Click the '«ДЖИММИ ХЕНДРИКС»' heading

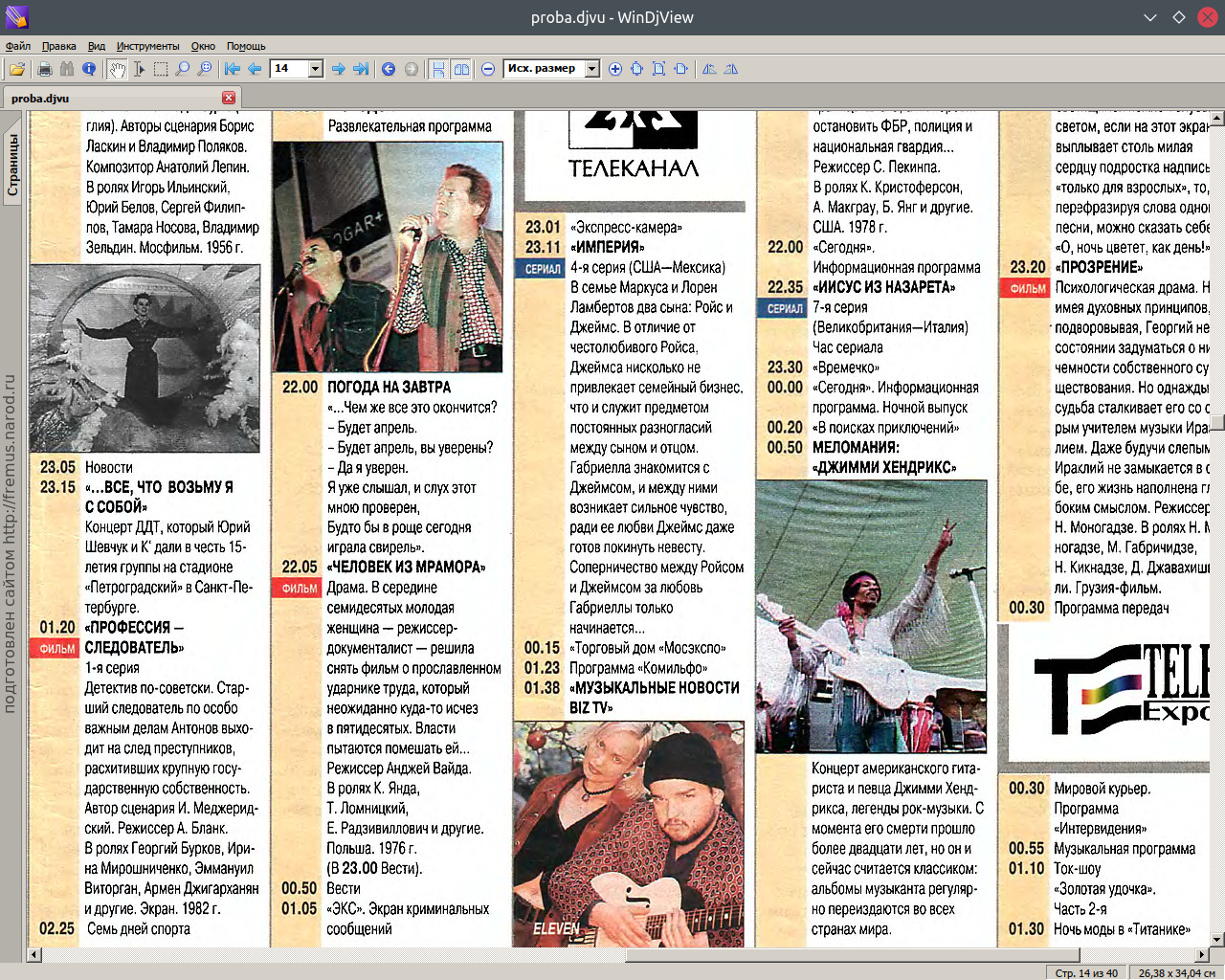click(x=884, y=467)
